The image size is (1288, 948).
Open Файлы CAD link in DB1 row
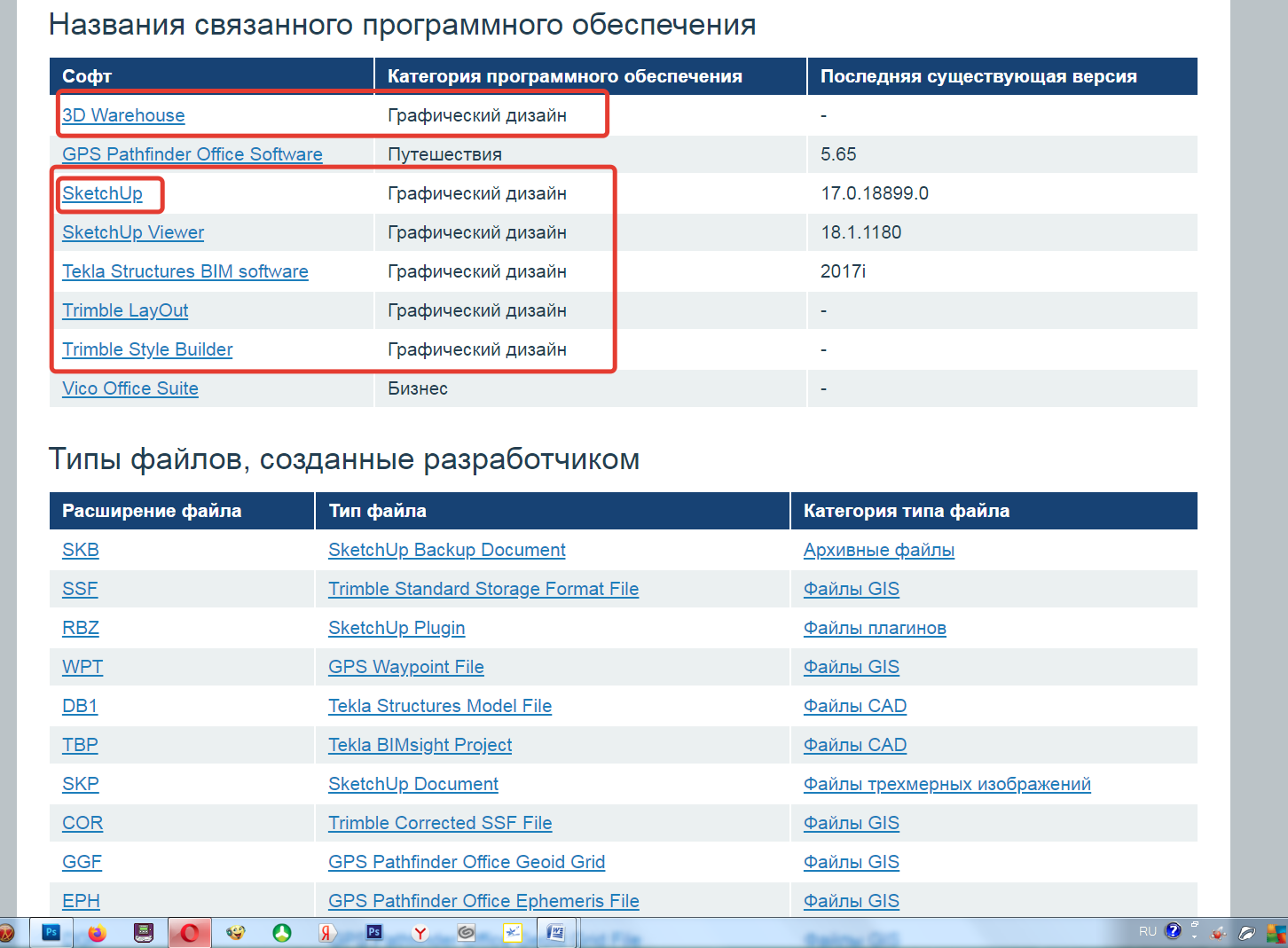(855, 706)
